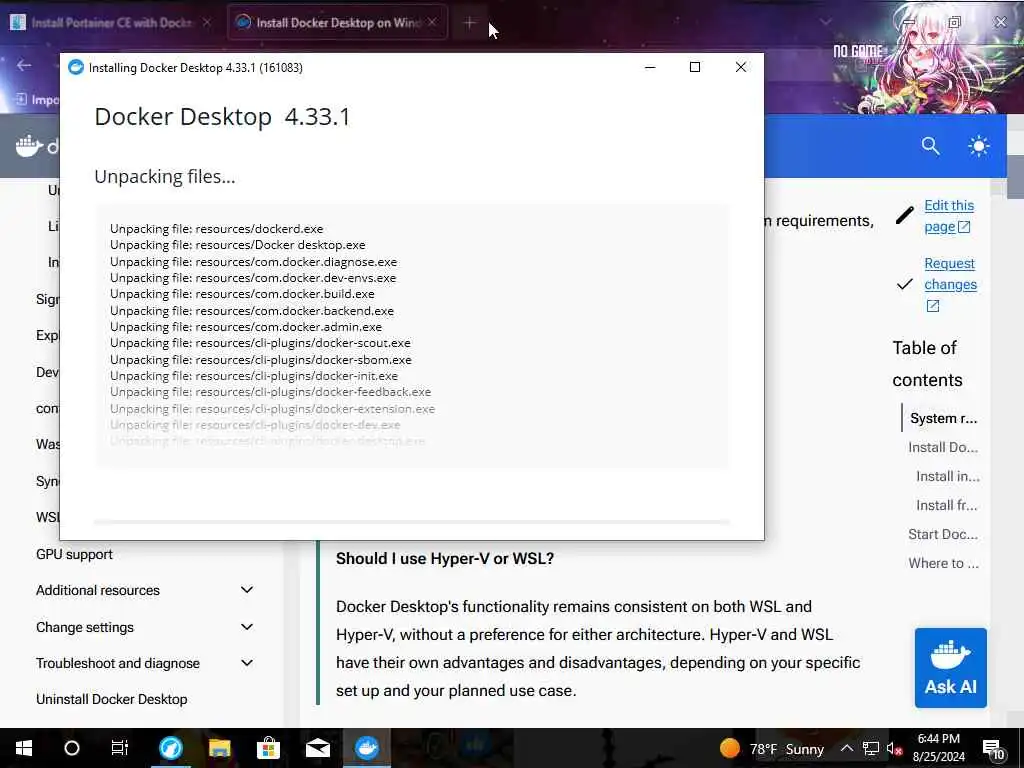Click Docker installer icon in taskbar
Viewport: 1024px width, 768px height.
(366, 748)
